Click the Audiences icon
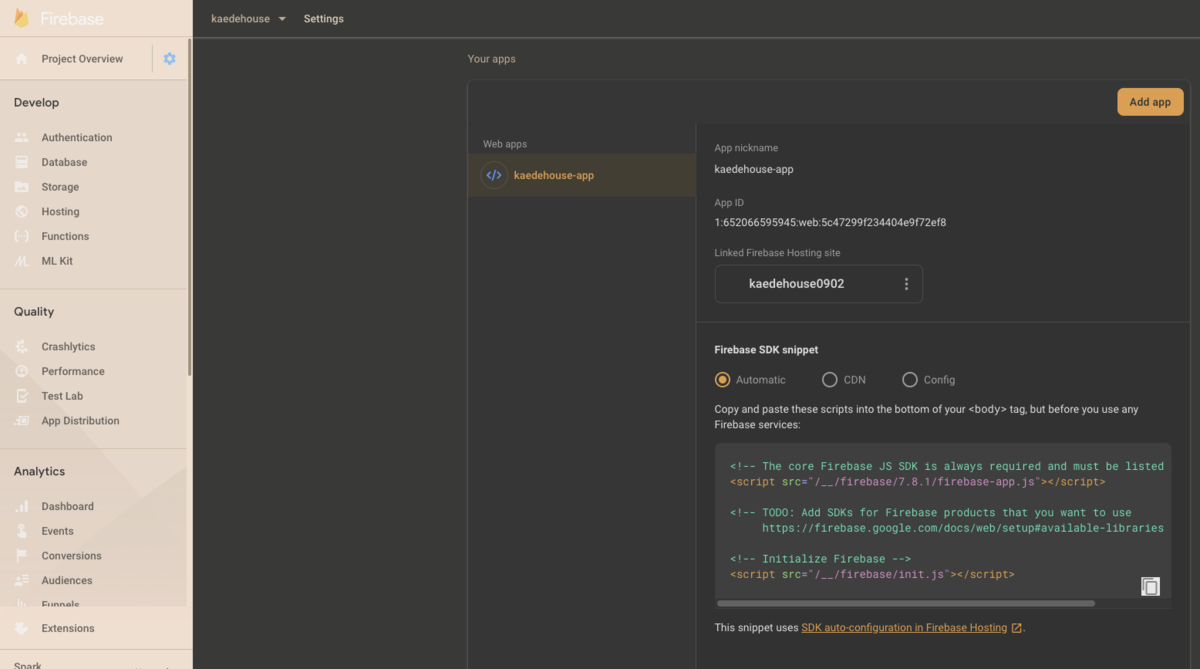Viewport: 1200px width, 669px height. pos(22,581)
